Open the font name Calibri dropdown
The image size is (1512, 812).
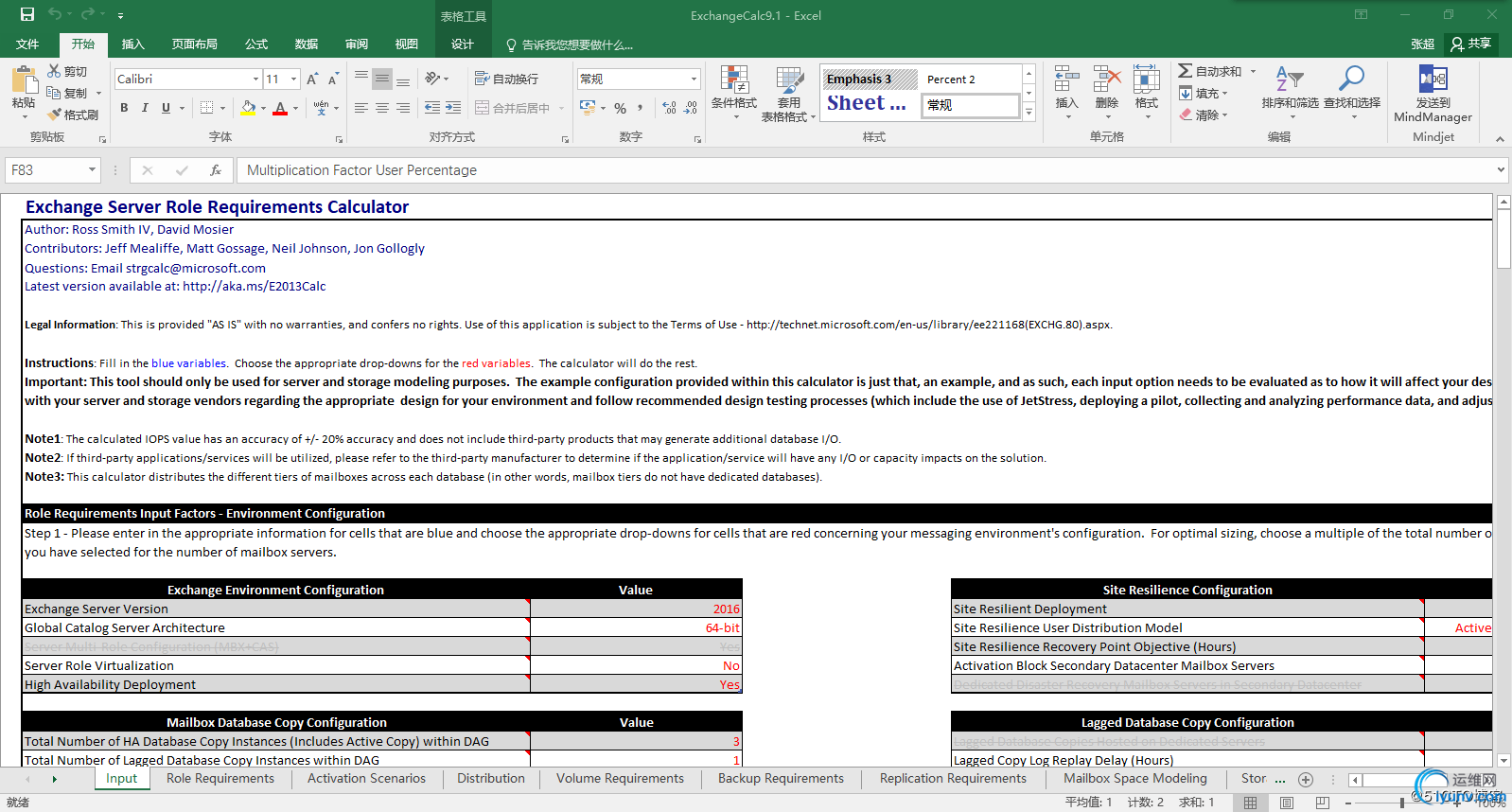(255, 79)
